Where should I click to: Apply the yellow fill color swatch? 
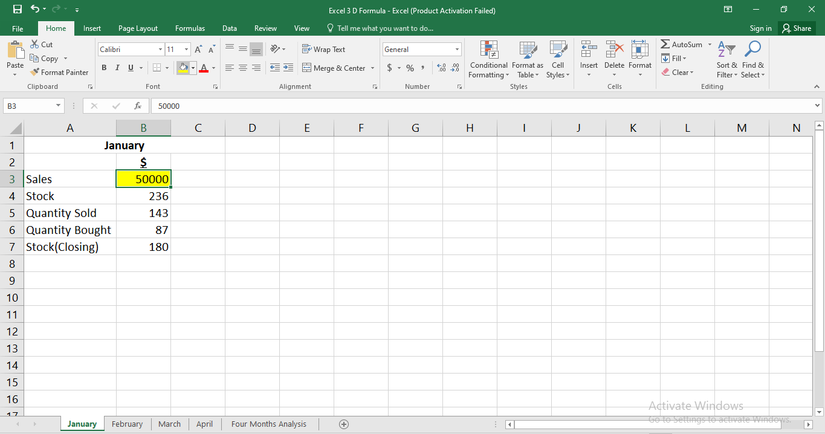[183, 68]
